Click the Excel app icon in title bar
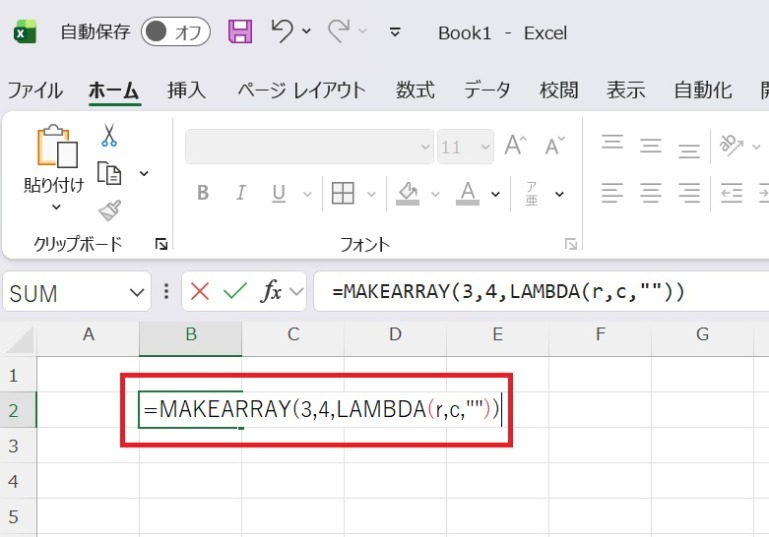The width and height of the screenshot is (769, 537). point(25,32)
